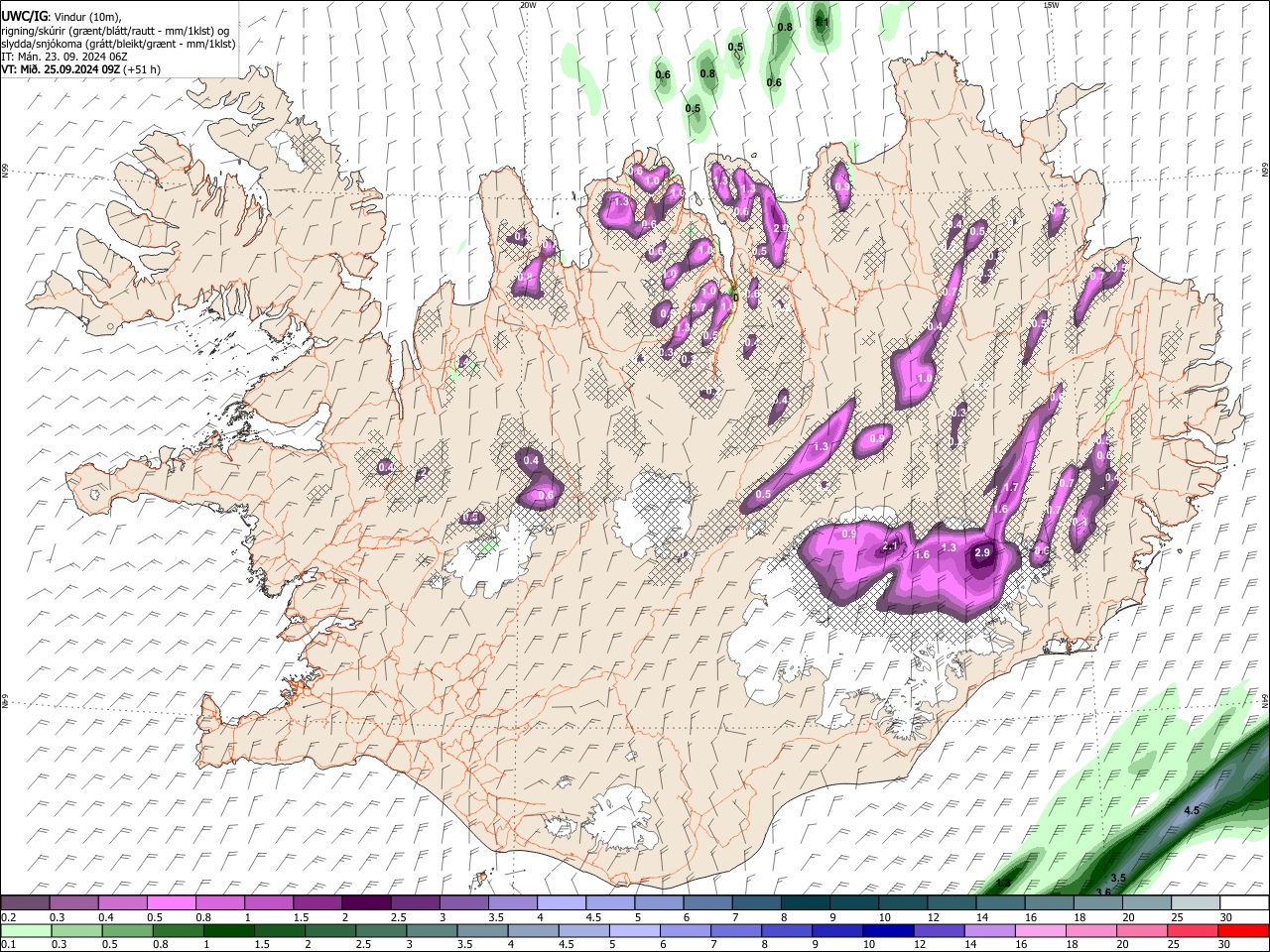The image size is (1270, 952).
Task: Select the VT: Mið. 25.09.2024 09Z line
Action: click(x=80, y=69)
